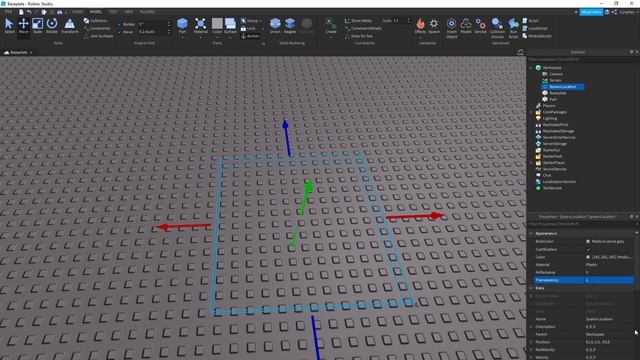Click the What's New button

point(591,12)
